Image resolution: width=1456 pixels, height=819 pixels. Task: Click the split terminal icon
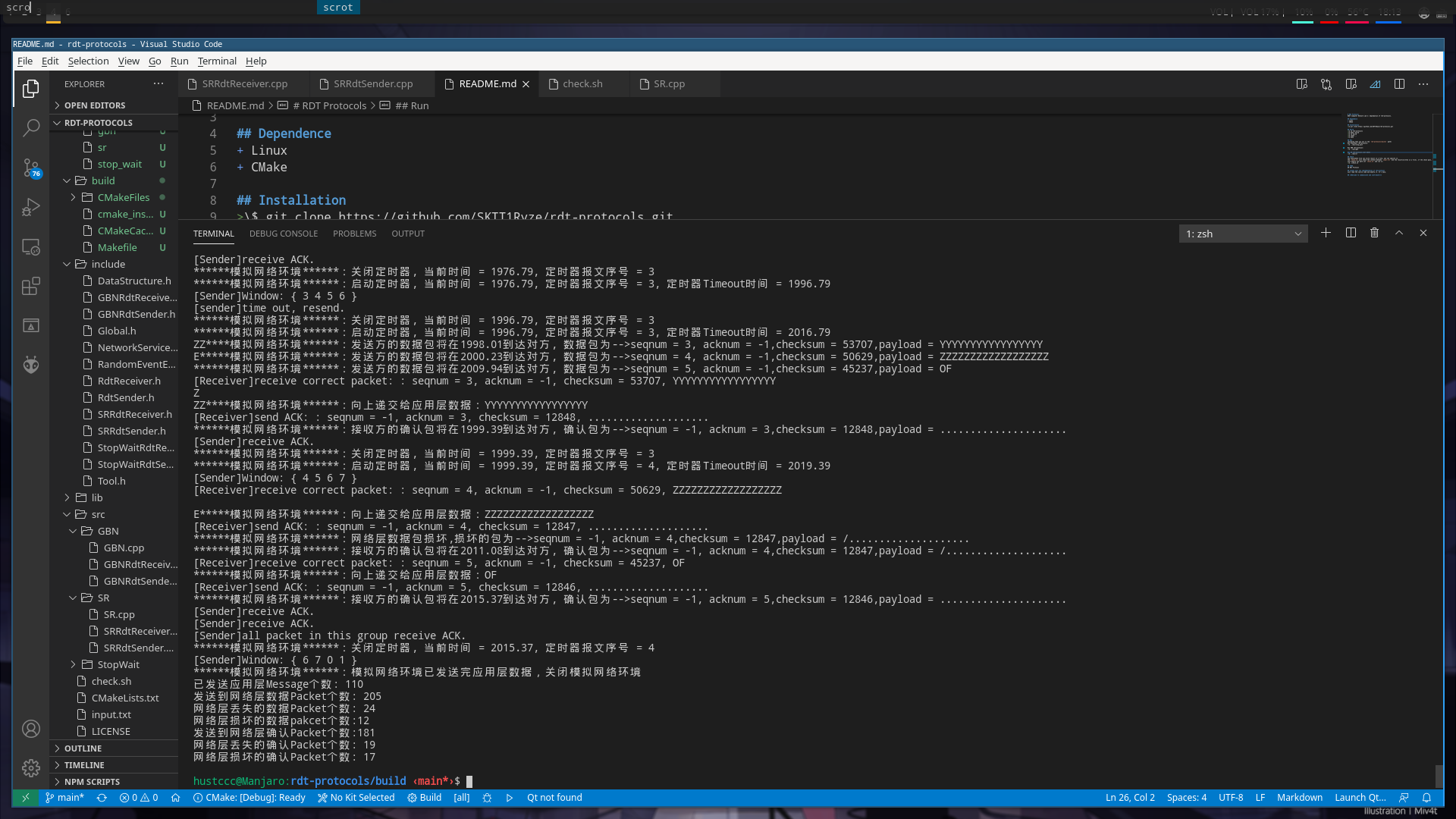1351,233
